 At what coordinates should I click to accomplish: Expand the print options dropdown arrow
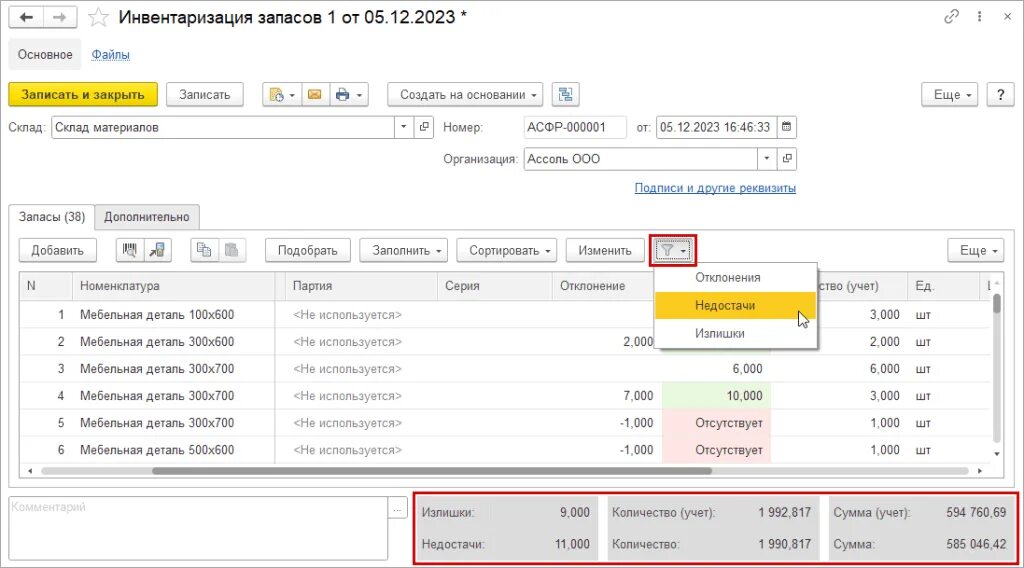[x=360, y=95]
